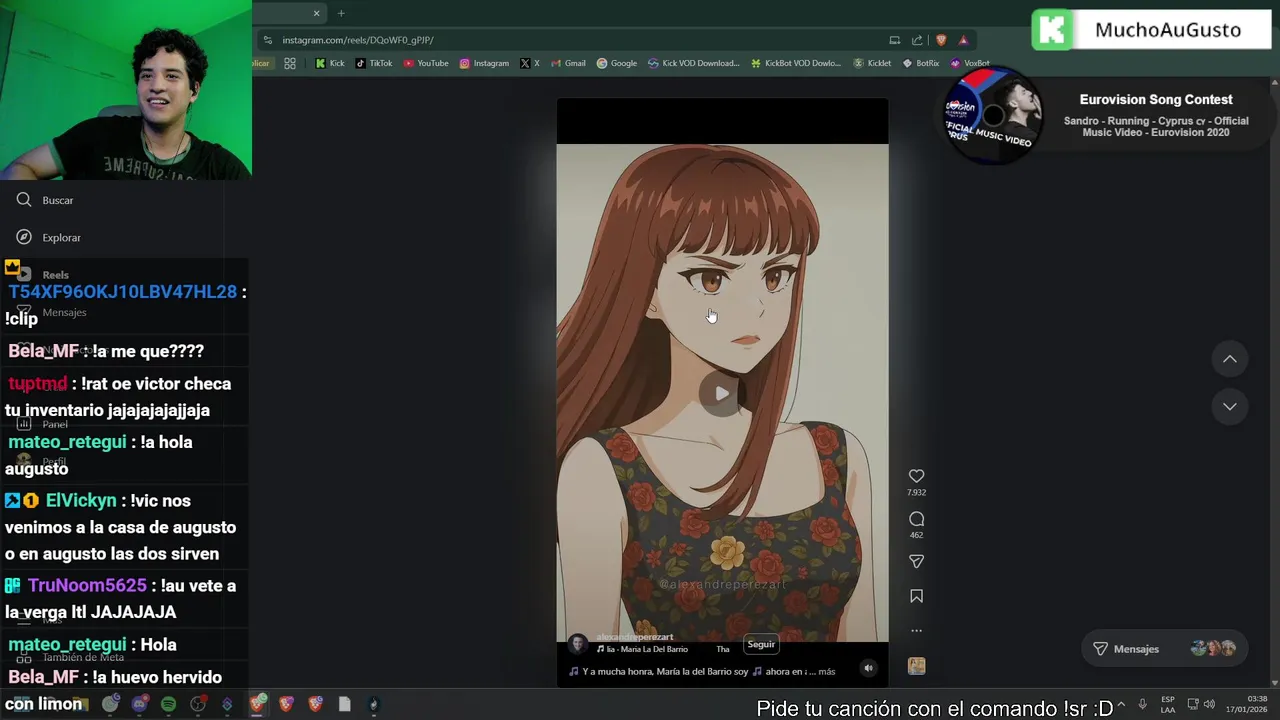Open the Instagram bookmark

point(484,63)
